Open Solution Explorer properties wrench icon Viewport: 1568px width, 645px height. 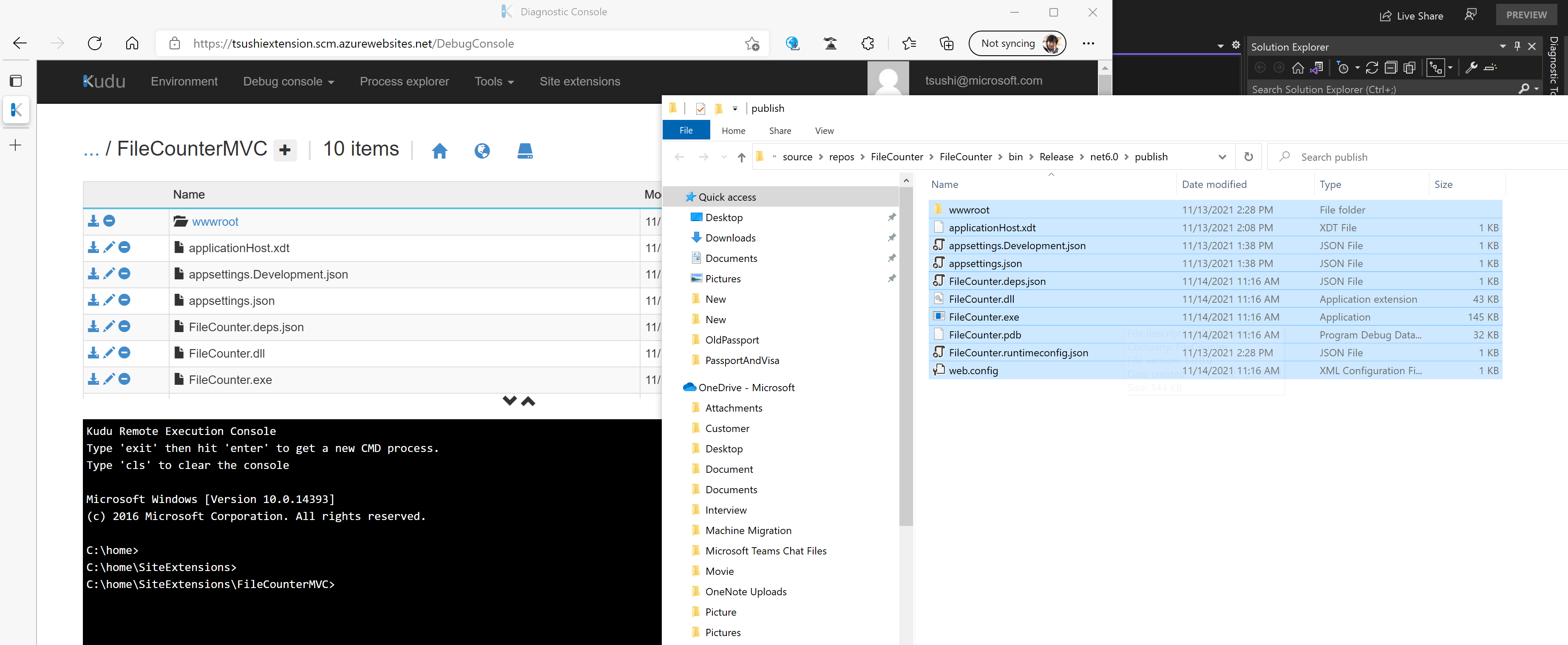[1471, 68]
